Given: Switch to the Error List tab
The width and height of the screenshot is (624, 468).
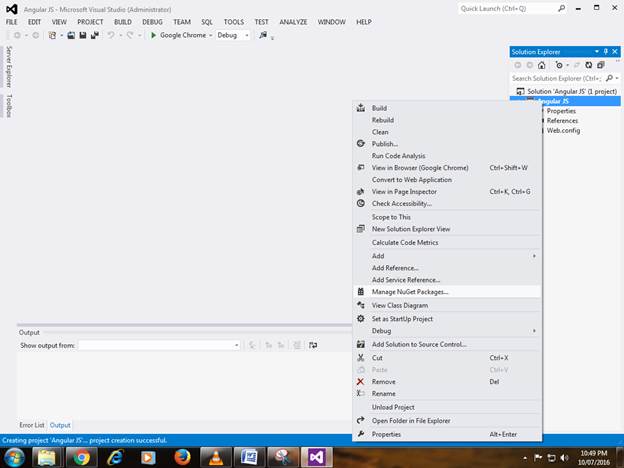Looking at the screenshot, I should [32, 425].
